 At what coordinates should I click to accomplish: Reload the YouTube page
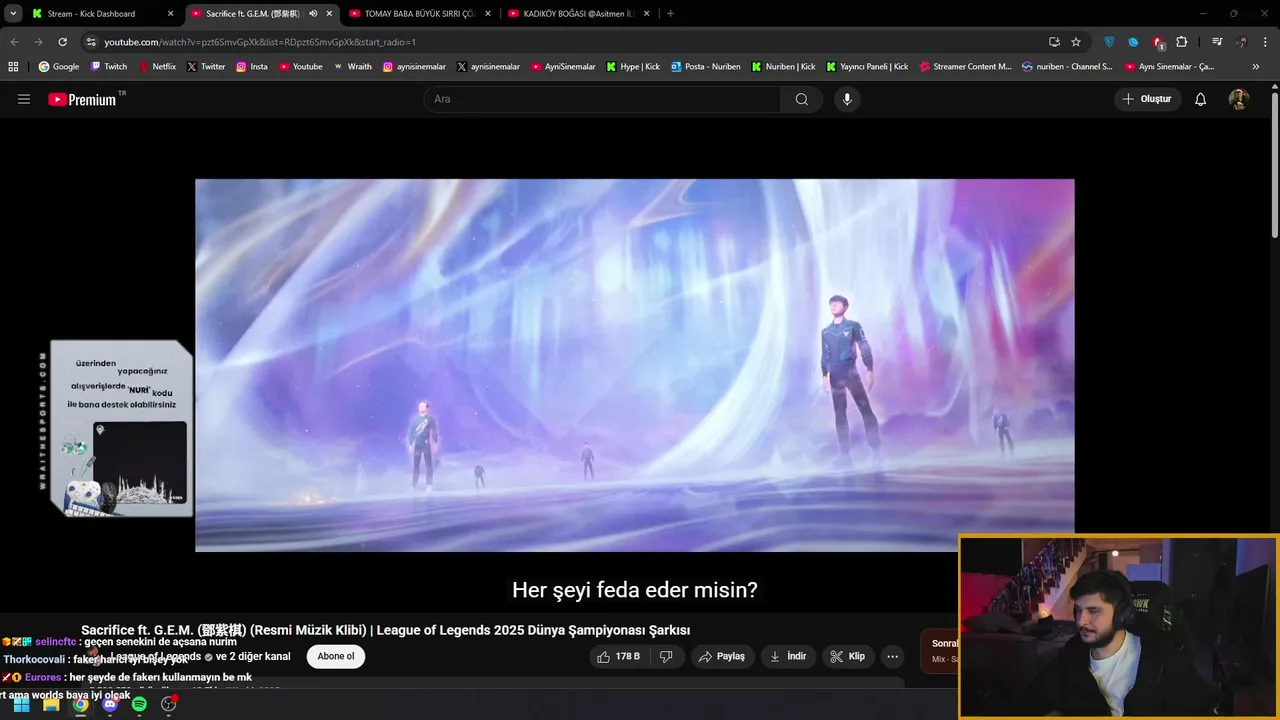(62, 42)
